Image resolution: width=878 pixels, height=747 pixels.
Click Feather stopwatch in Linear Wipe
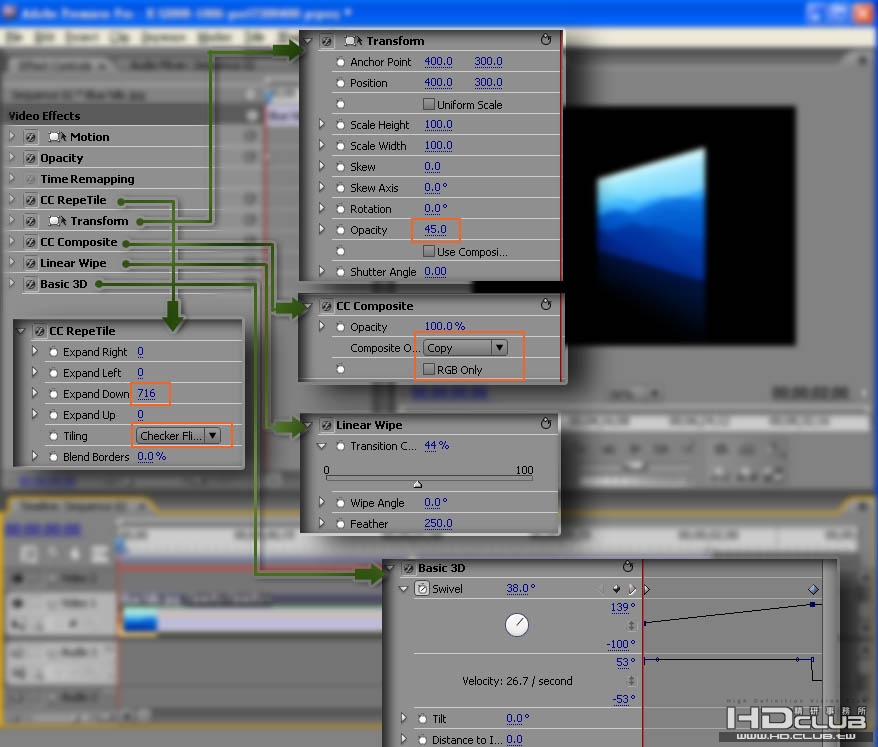341,524
